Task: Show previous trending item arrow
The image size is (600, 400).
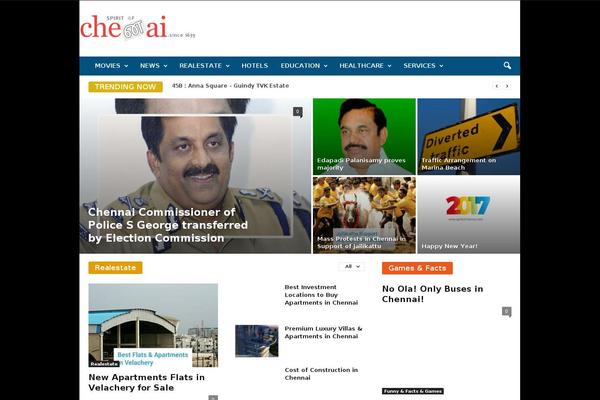Action: pos(497,86)
